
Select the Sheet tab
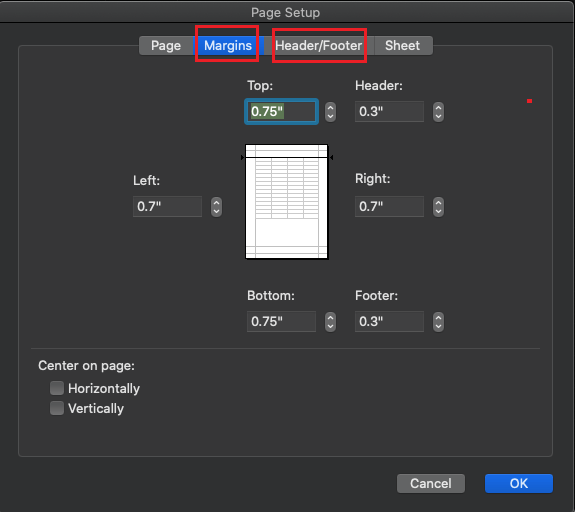click(403, 45)
